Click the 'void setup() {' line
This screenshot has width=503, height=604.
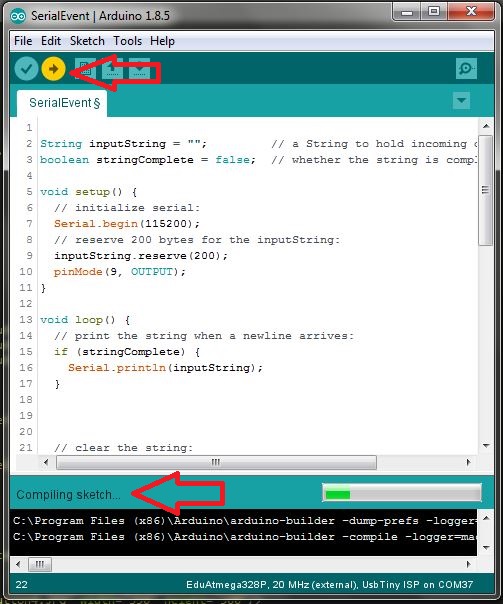click(89, 192)
